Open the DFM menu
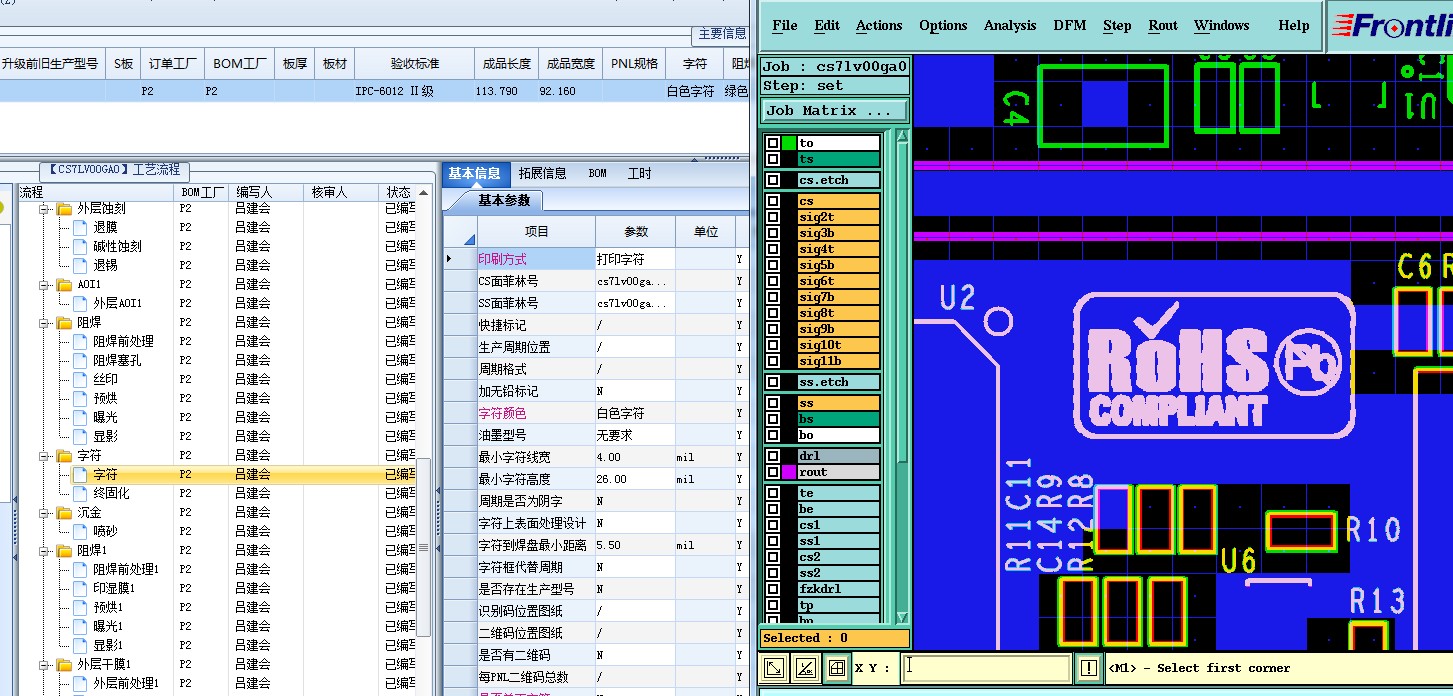1453x696 pixels. click(1069, 26)
